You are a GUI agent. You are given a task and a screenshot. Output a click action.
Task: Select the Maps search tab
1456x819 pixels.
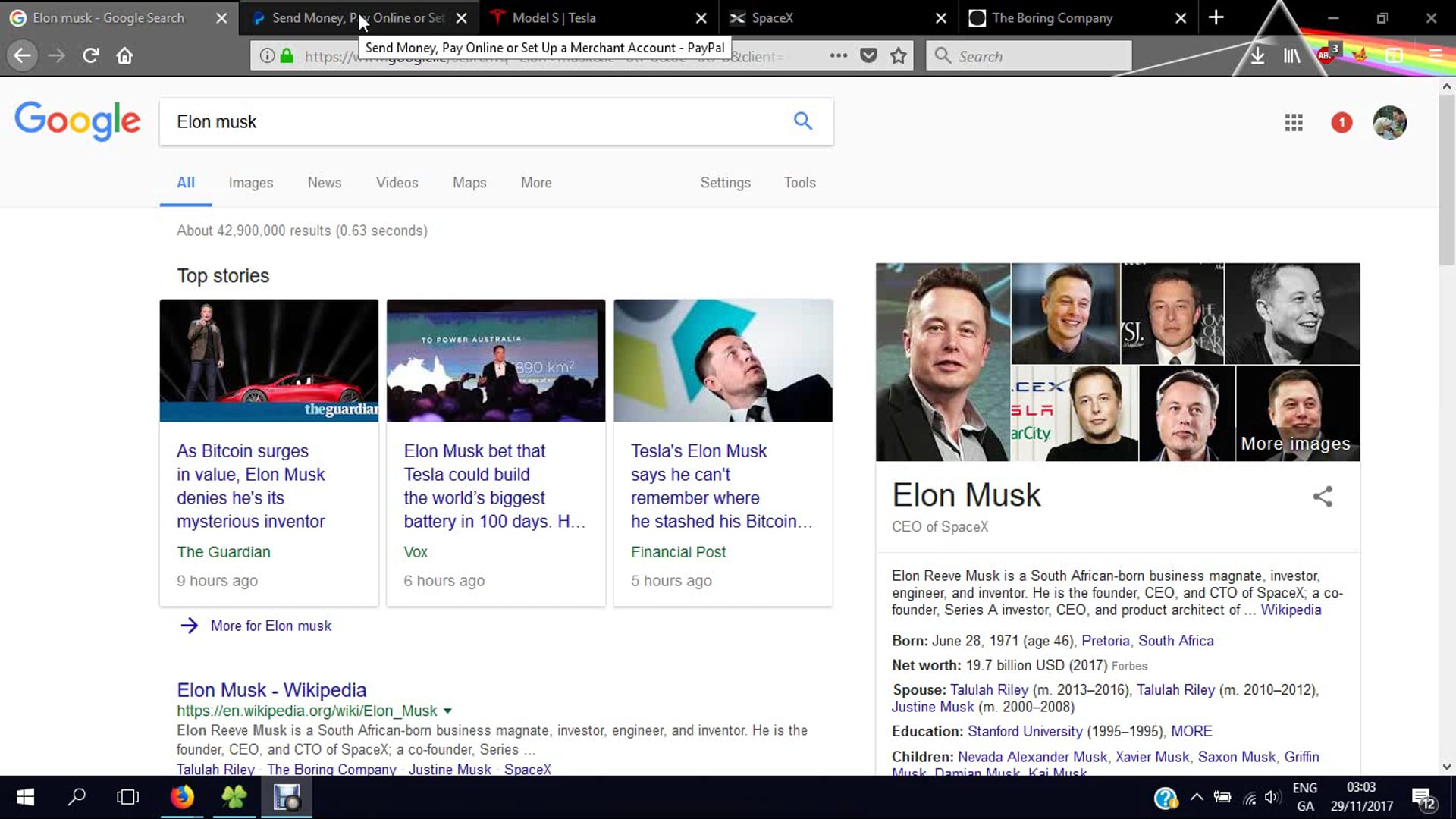[469, 183]
